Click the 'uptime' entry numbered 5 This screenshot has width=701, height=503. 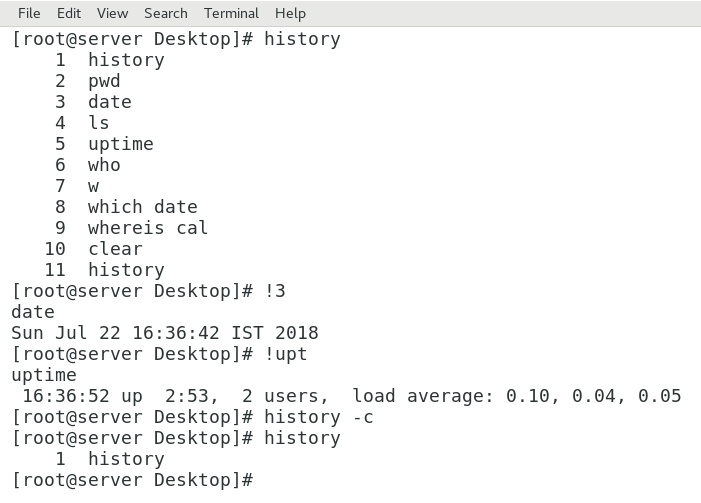pos(121,144)
